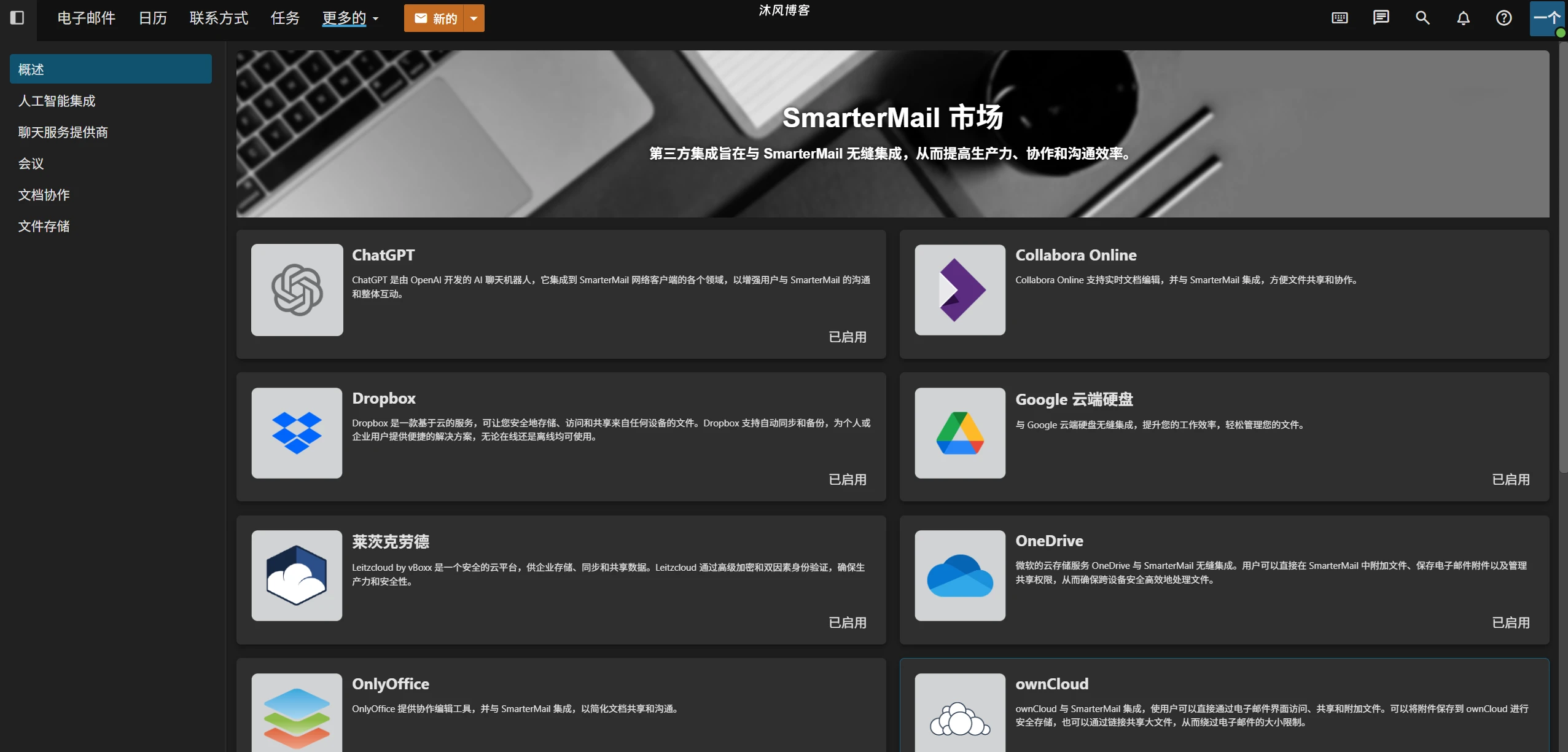1568x752 pixels.
Task: Select 文档协作 in the sidebar
Action: point(111,194)
